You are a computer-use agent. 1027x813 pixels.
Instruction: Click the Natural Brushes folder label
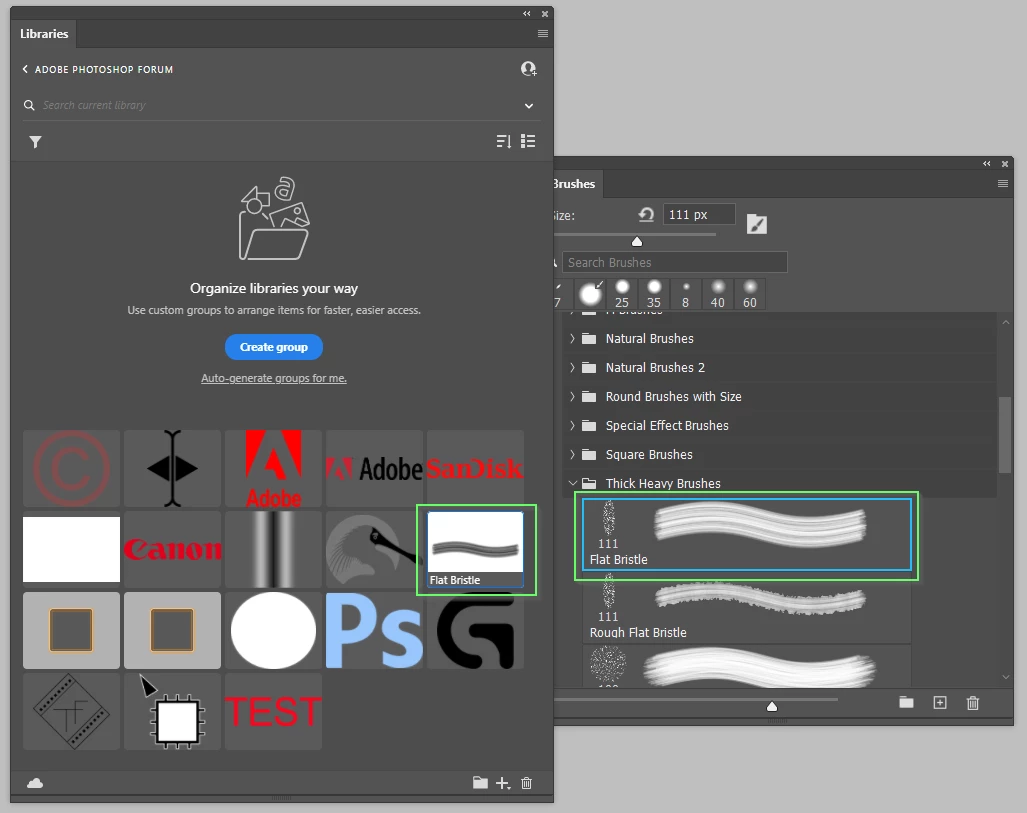[x=650, y=339]
